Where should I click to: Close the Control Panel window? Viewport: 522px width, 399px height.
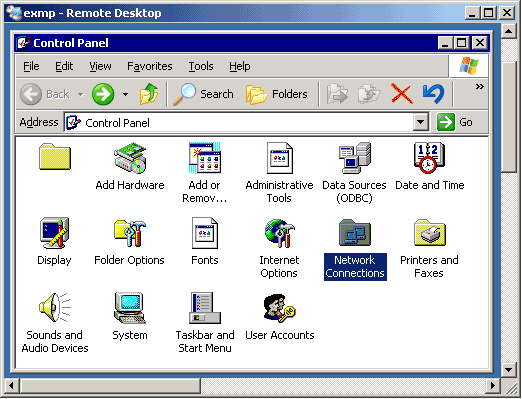point(480,43)
